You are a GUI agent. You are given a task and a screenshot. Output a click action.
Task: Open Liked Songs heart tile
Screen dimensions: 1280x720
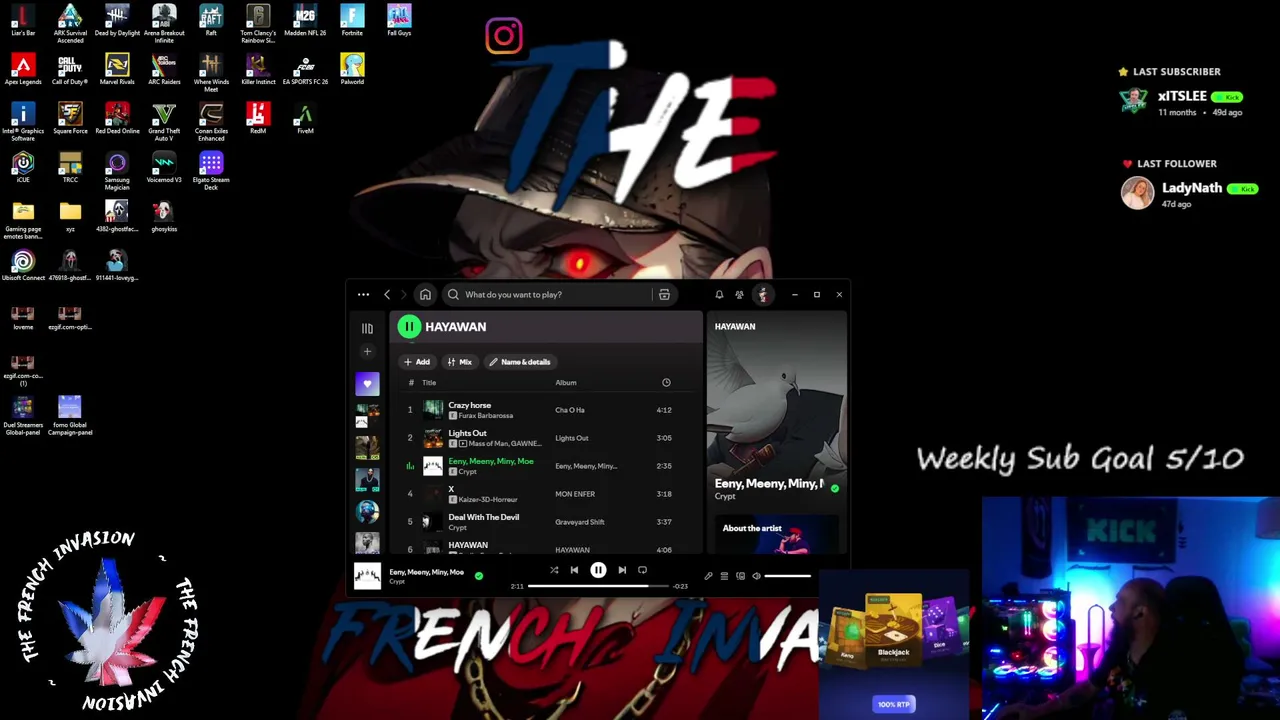click(x=367, y=384)
